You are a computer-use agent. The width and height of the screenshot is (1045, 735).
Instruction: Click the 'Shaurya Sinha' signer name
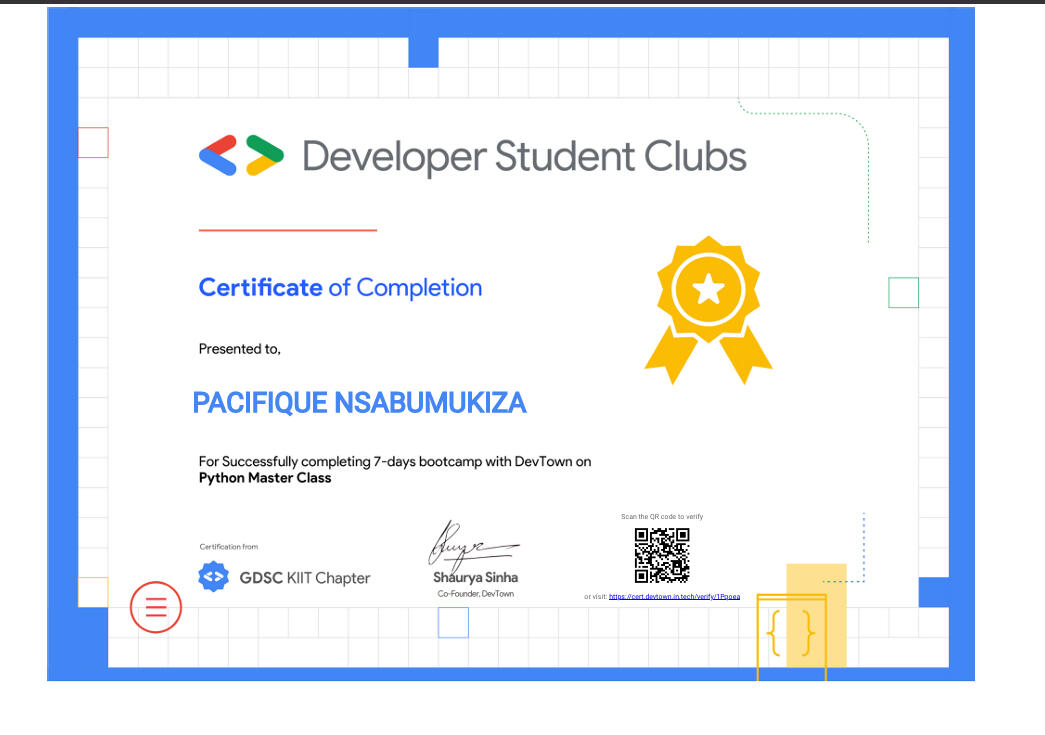476,577
